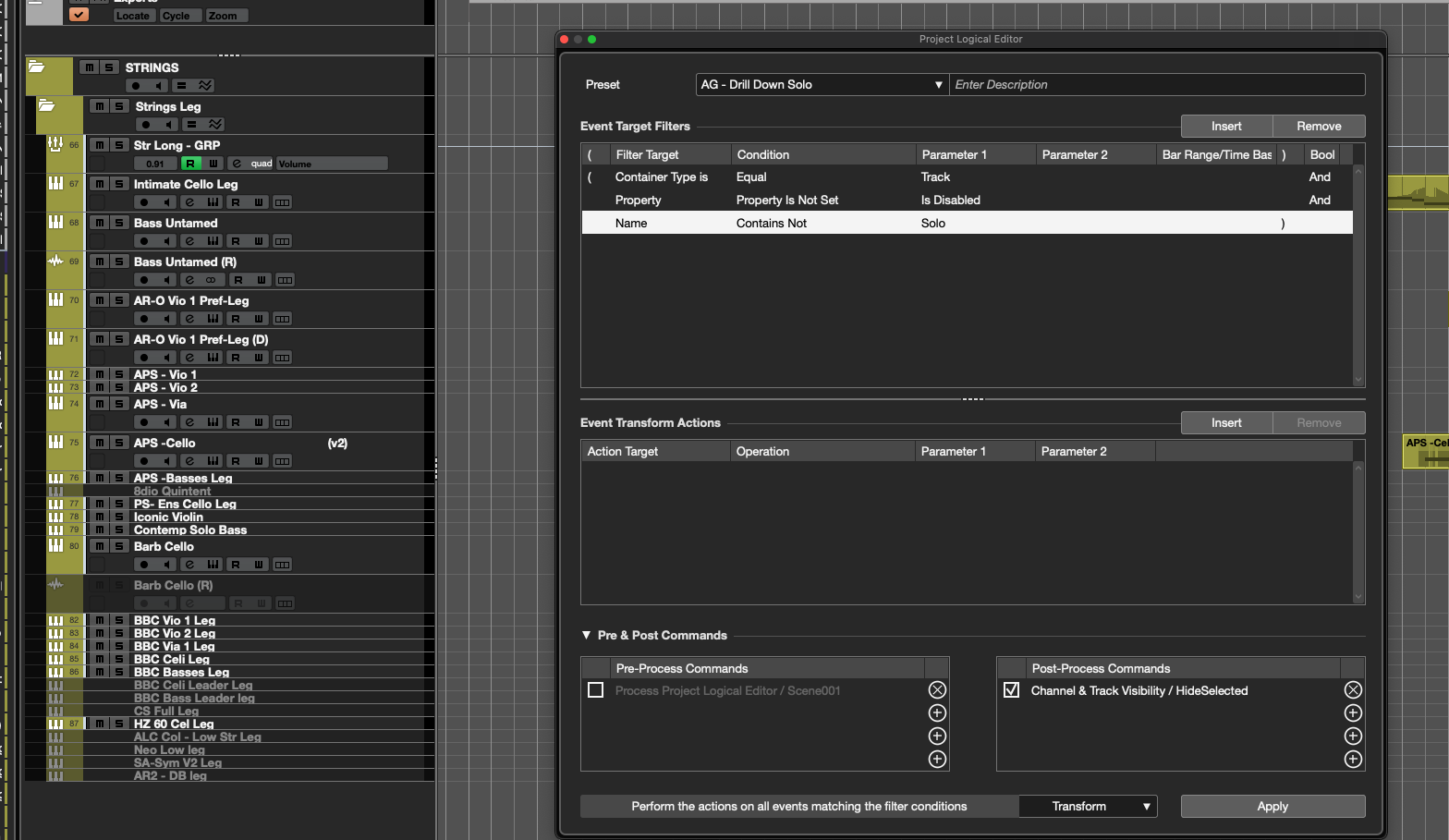Toggle monitor on Bass Untamed track
This screenshot has width=1449, height=840.
[167, 241]
